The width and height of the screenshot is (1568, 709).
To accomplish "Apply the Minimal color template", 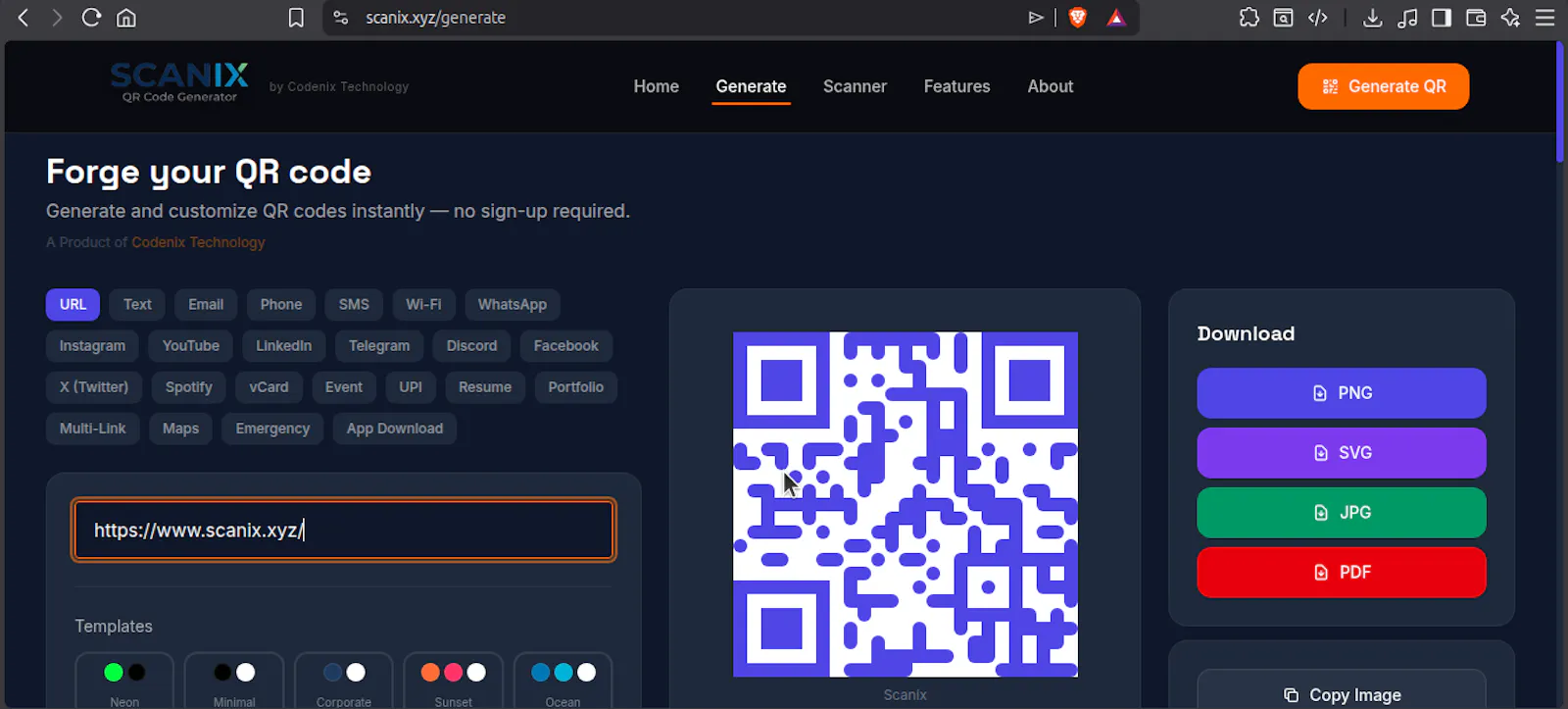I will tap(234, 683).
